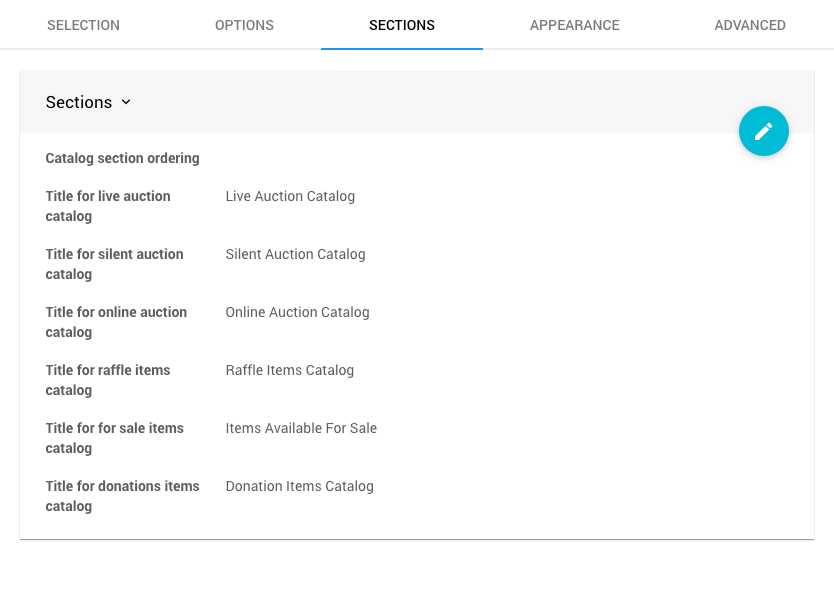Click the Title for silent auction catalog label

click(114, 264)
